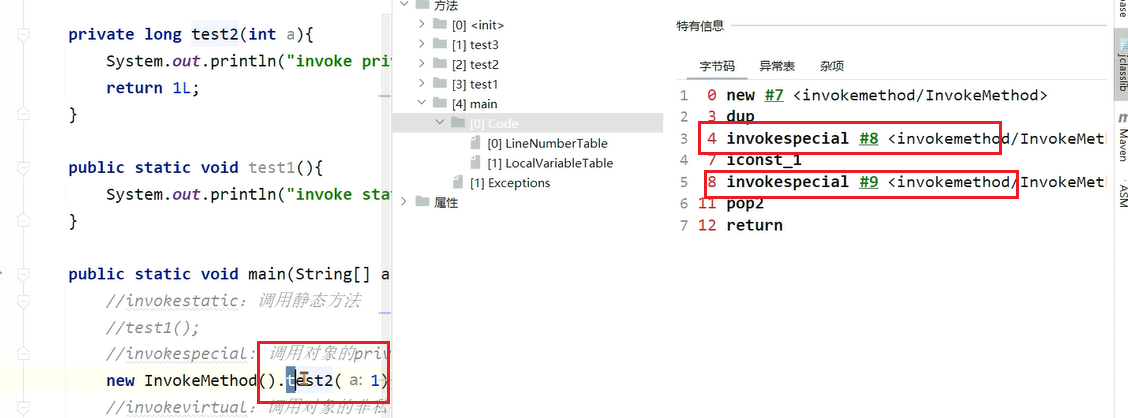Click 'InvokeMethod' in the new InvokeMethod() call
Screen dimensions: 1128x418
(x=201, y=381)
